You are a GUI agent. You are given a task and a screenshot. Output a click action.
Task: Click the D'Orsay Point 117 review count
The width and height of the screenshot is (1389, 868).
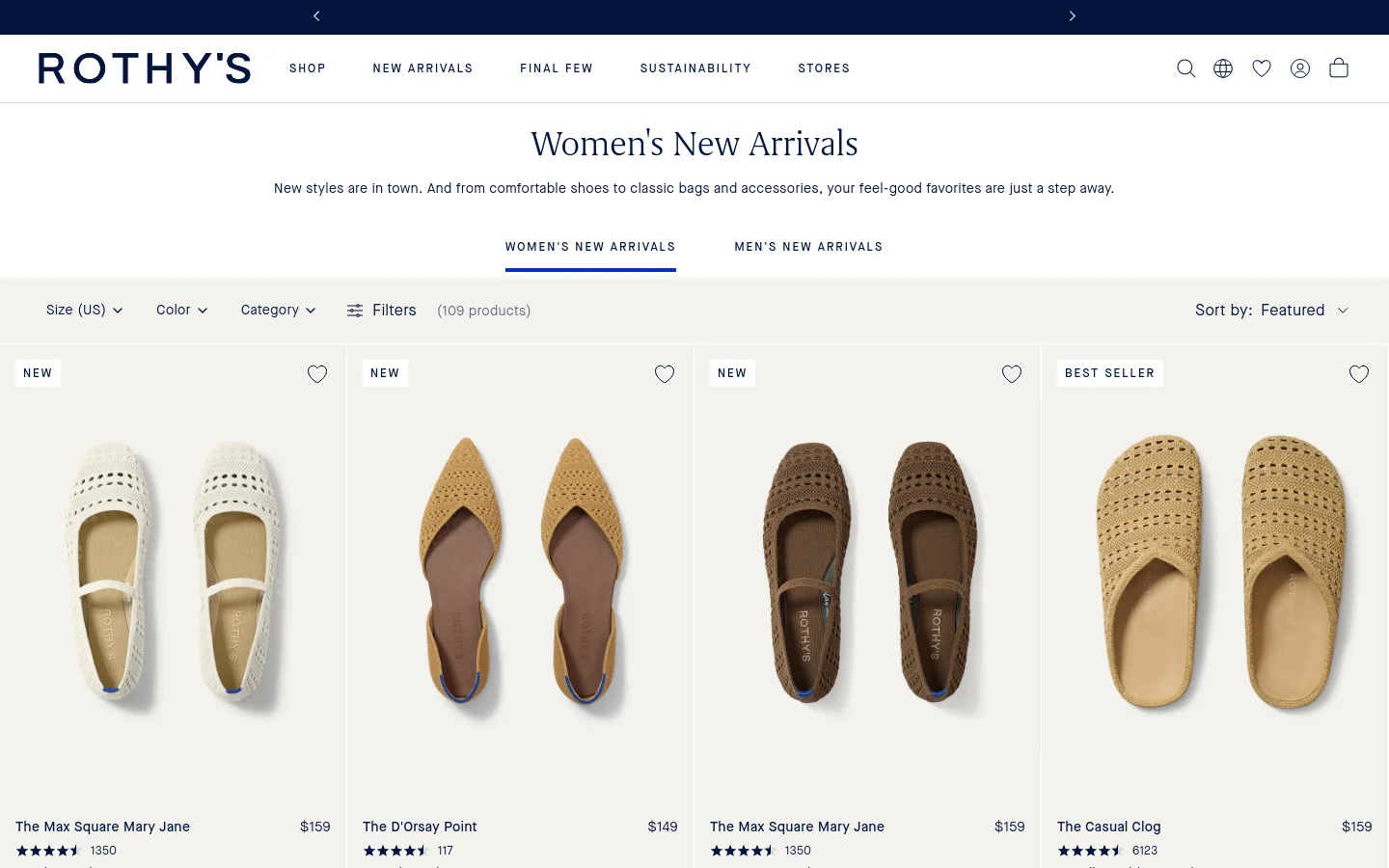click(x=445, y=851)
